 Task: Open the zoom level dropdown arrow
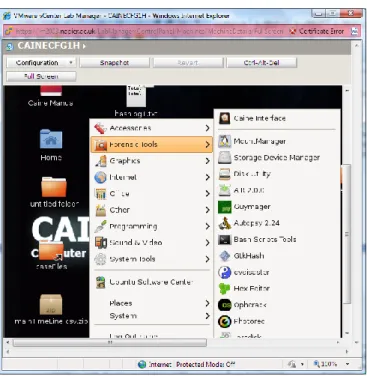[348, 364]
